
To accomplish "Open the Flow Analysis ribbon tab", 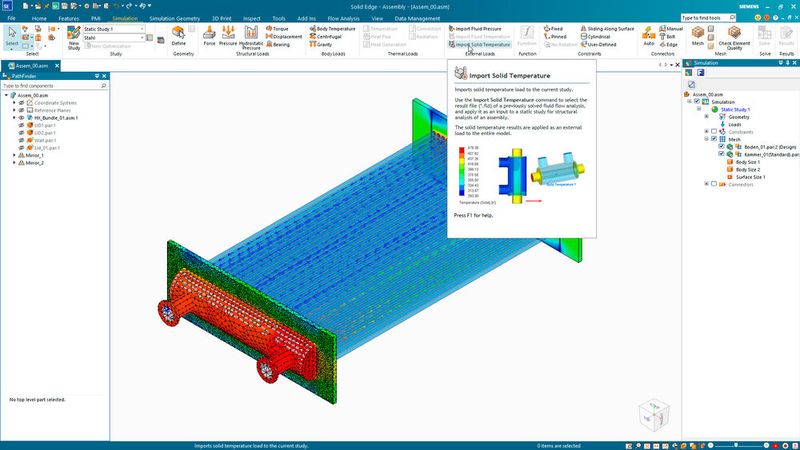I will (343, 18).
